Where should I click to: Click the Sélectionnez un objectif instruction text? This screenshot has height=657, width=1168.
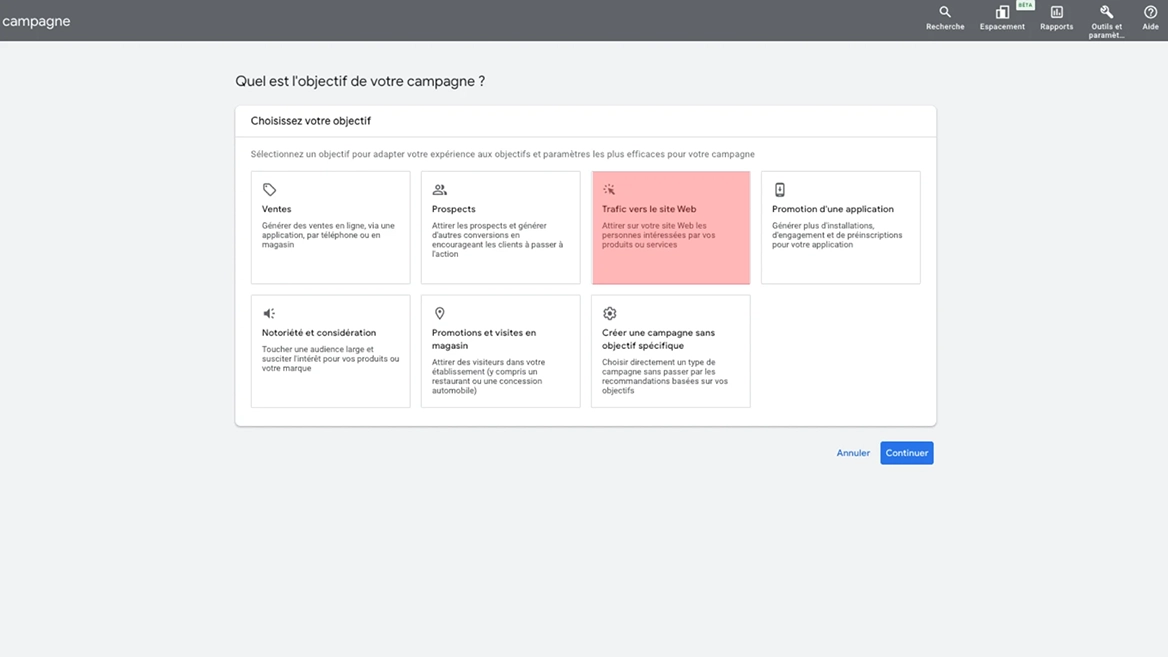coord(503,154)
